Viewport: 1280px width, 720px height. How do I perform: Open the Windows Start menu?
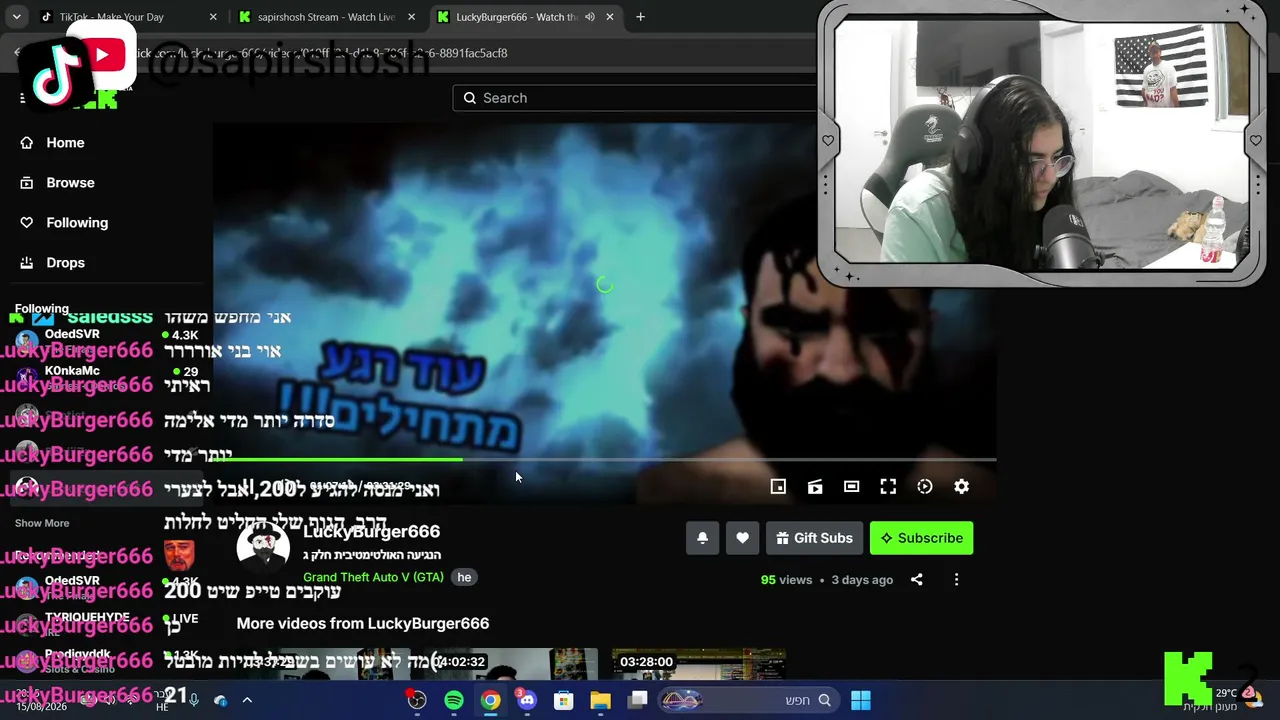click(x=860, y=700)
